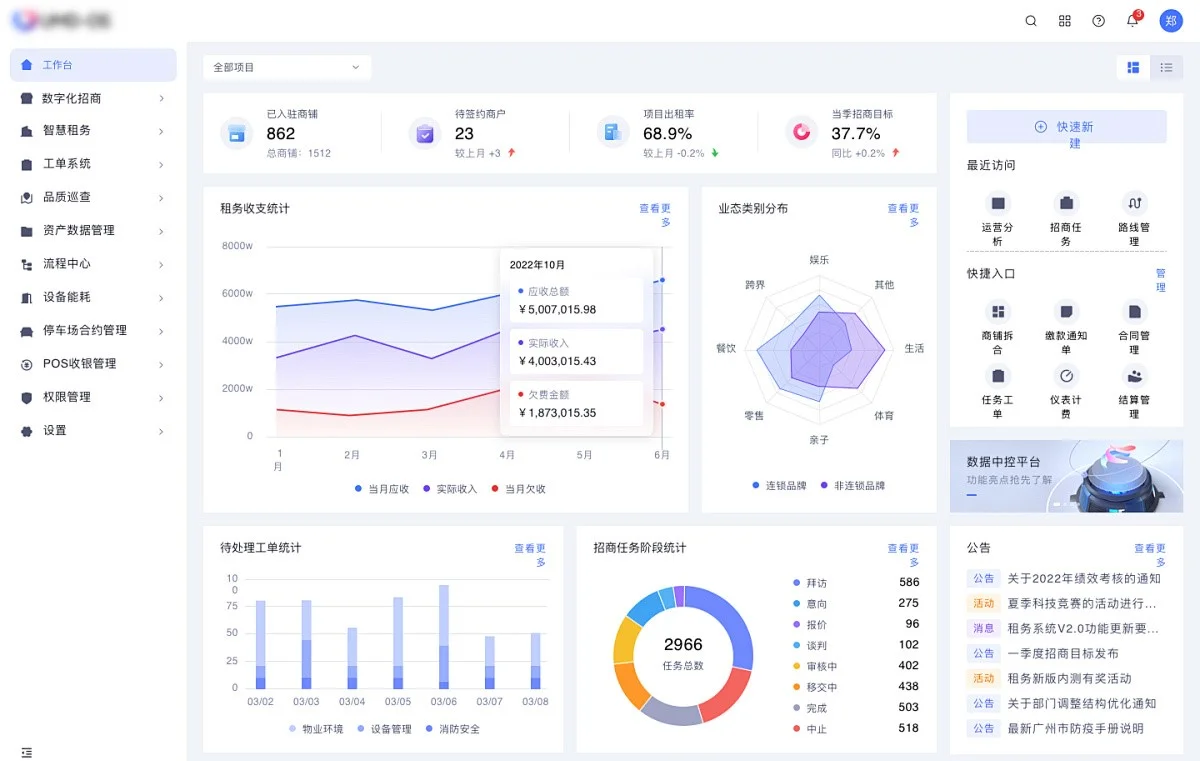Expand chevron next to 设置
This screenshot has width=1200, height=761.
coord(161,431)
